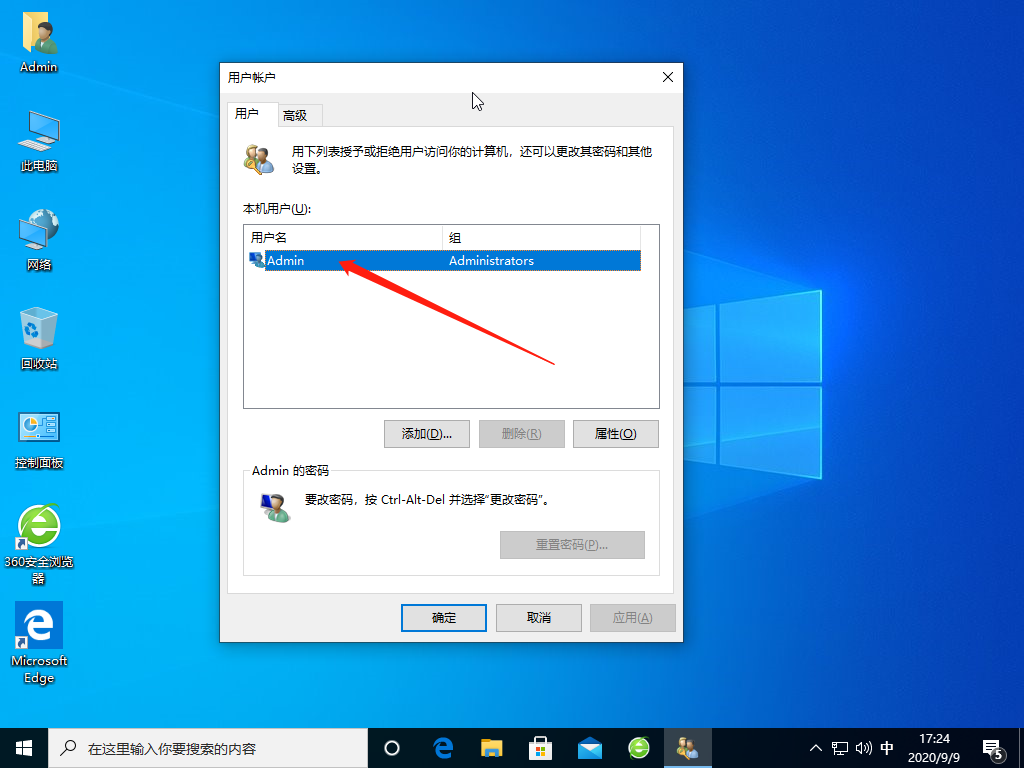Click the 添加(D)... button
Image resolution: width=1024 pixels, height=768 pixels.
click(x=426, y=434)
